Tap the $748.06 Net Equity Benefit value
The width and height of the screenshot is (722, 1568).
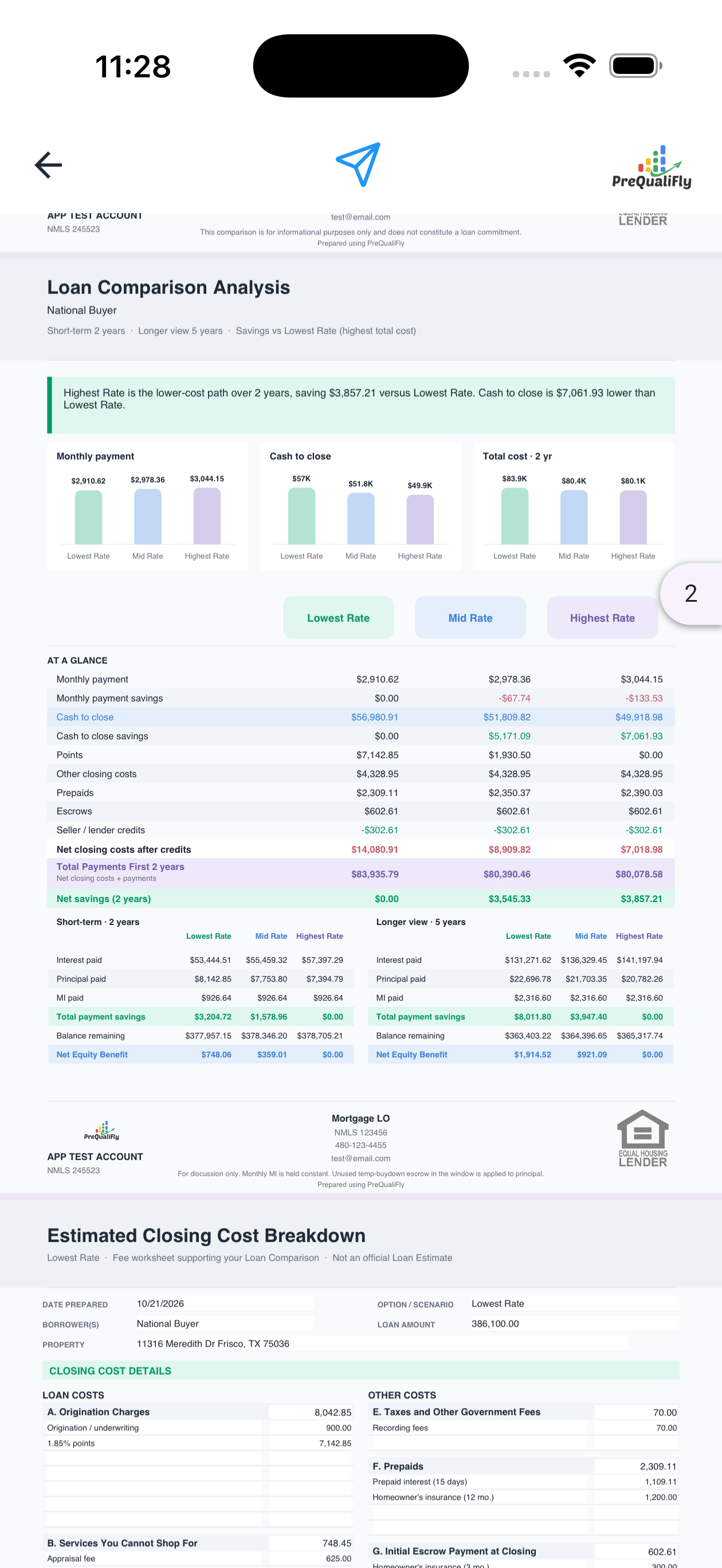click(x=216, y=1055)
